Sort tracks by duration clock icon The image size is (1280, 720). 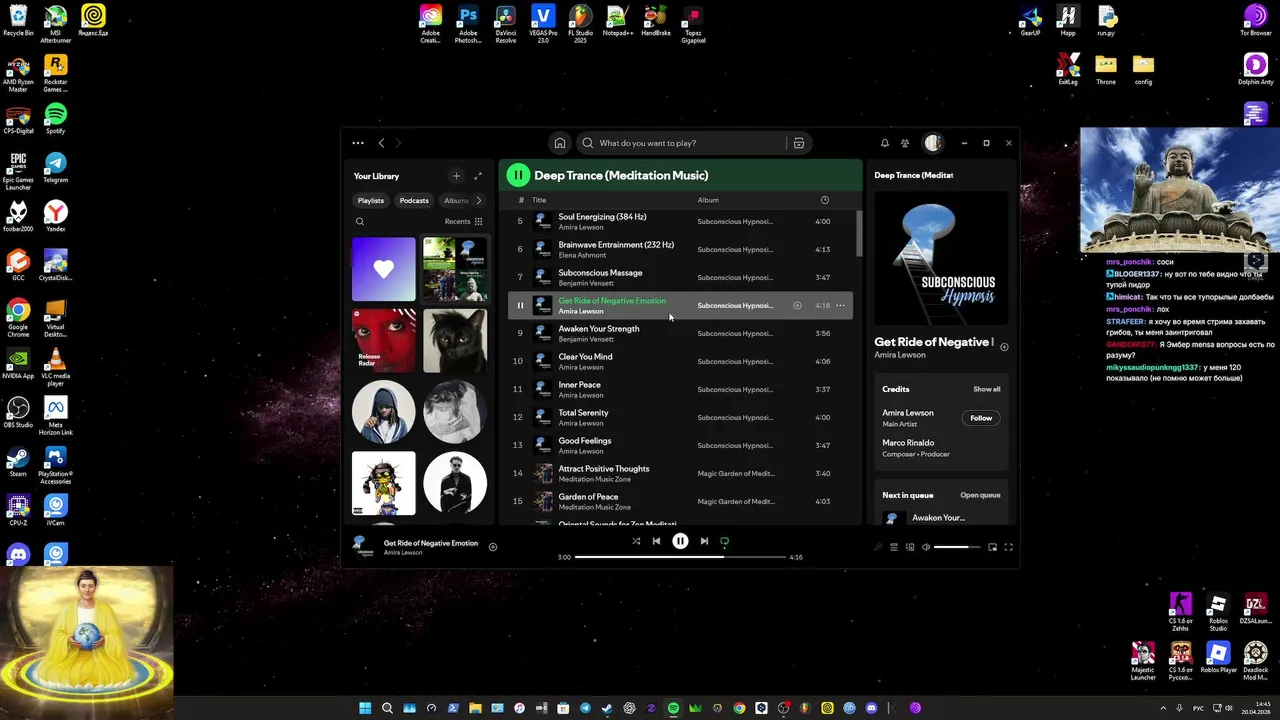click(824, 200)
